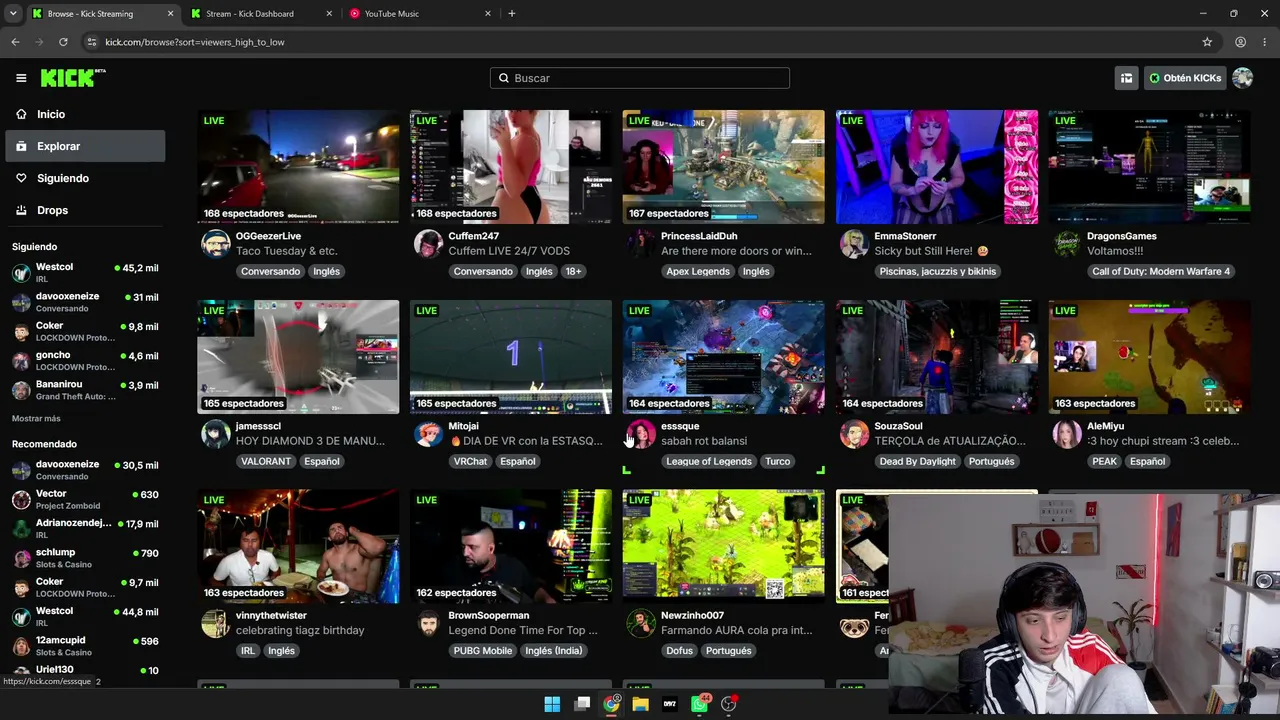
Task: Click OGGeezerLive's channel avatar
Action: click(x=215, y=244)
